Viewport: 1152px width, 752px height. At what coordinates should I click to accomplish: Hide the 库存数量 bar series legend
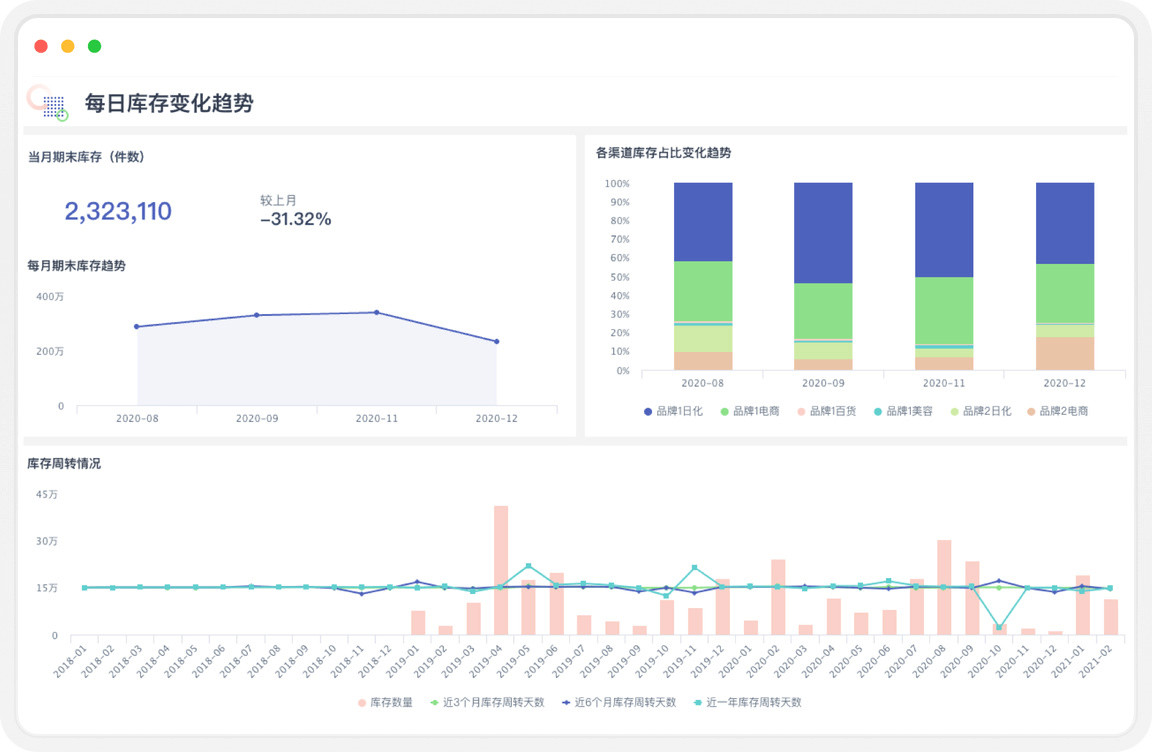(x=385, y=702)
